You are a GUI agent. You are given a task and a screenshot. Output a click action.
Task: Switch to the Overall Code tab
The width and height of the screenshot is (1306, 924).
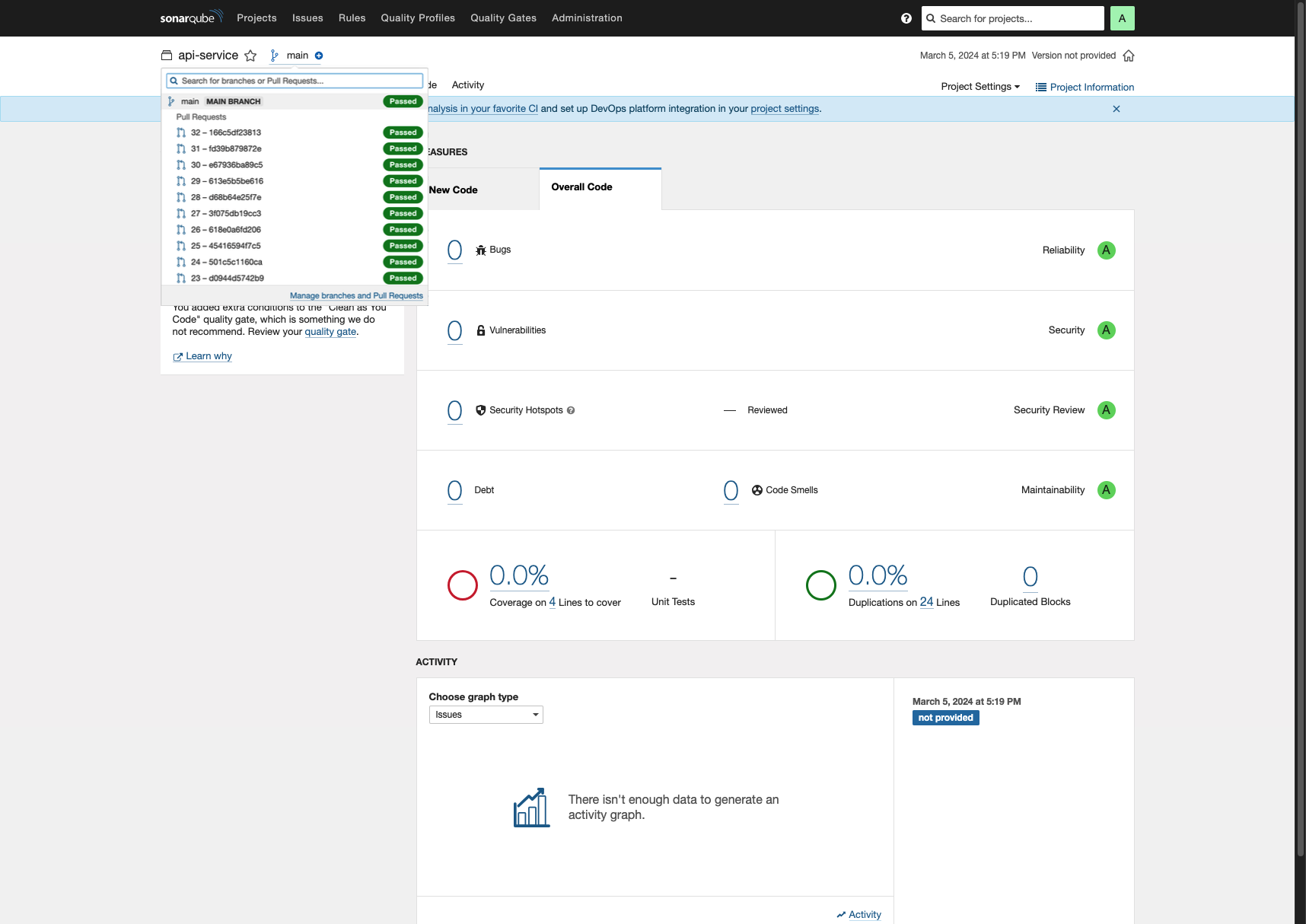coord(581,186)
